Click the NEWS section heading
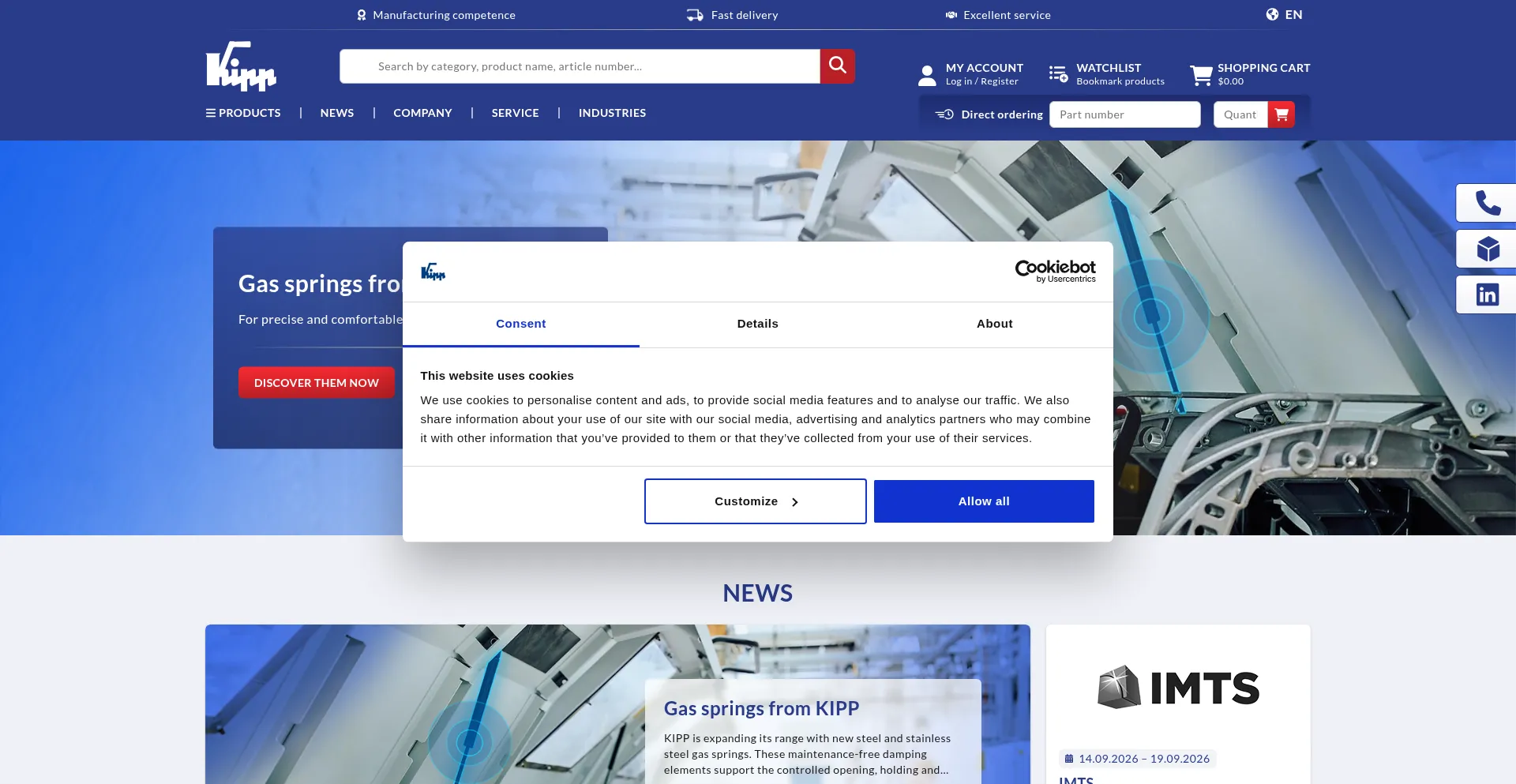This screenshot has width=1516, height=784. [x=758, y=593]
